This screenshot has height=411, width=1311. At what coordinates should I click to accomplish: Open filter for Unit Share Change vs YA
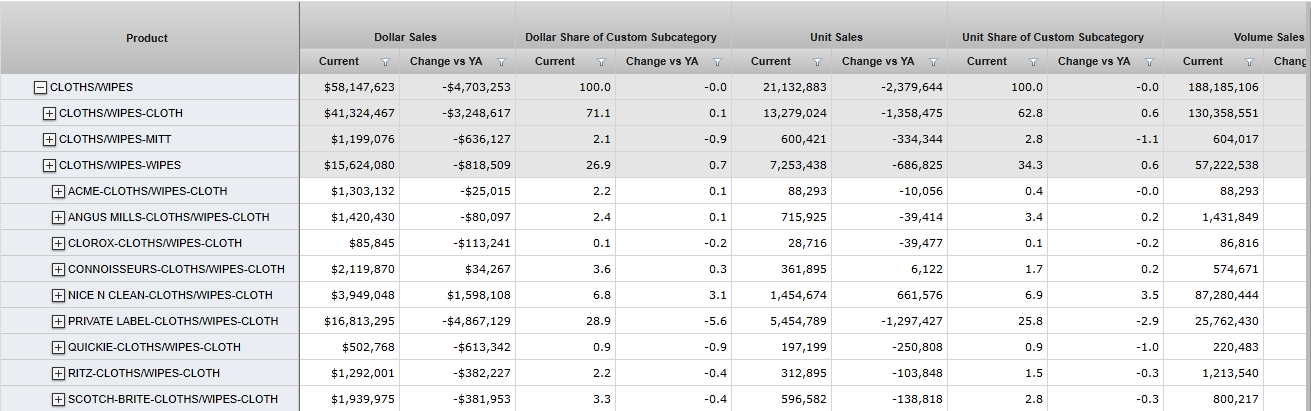(x=1149, y=62)
